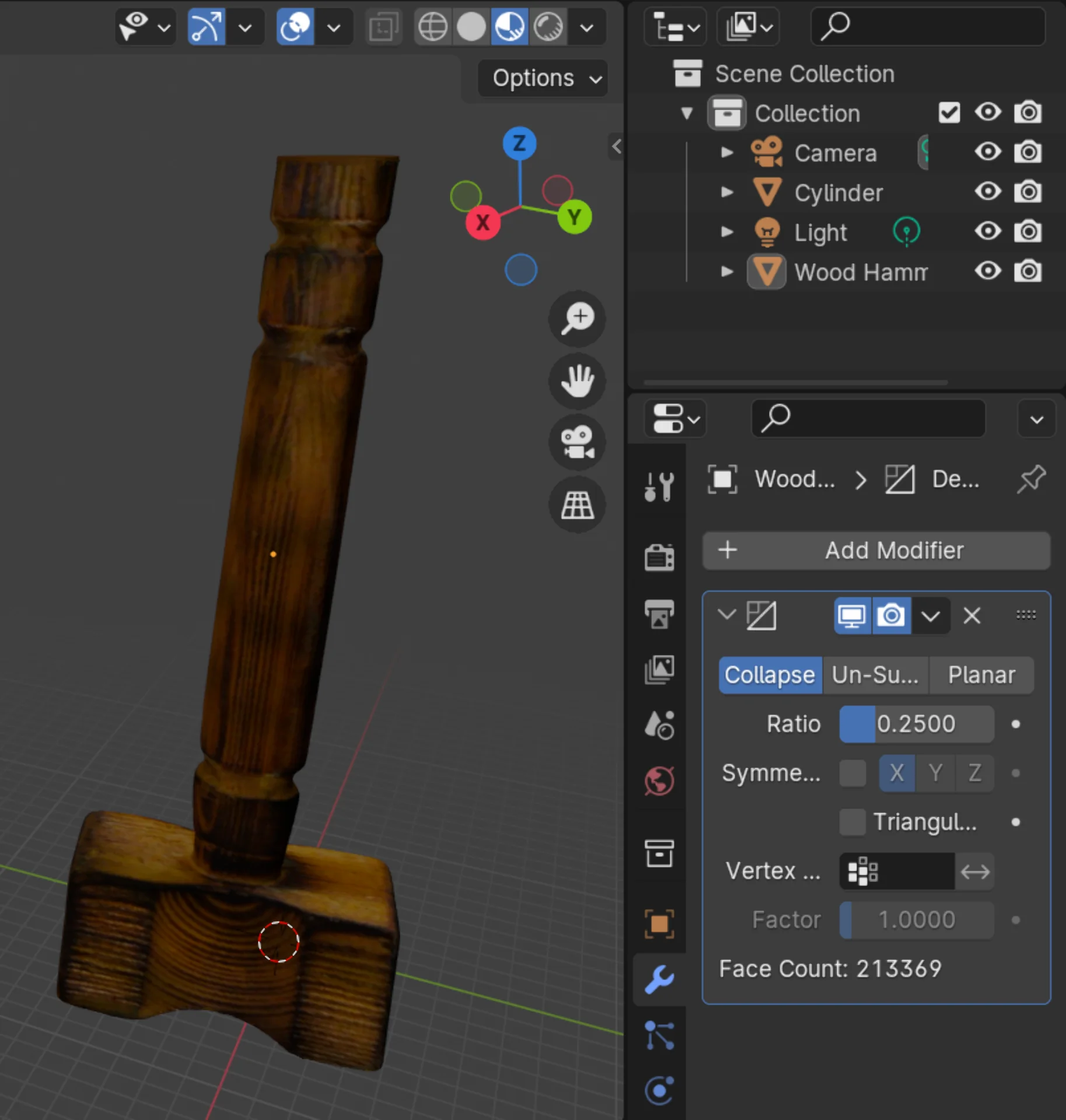This screenshot has height=1120, width=1066.
Task: Hide the Cylinder object in viewport
Action: click(x=987, y=192)
